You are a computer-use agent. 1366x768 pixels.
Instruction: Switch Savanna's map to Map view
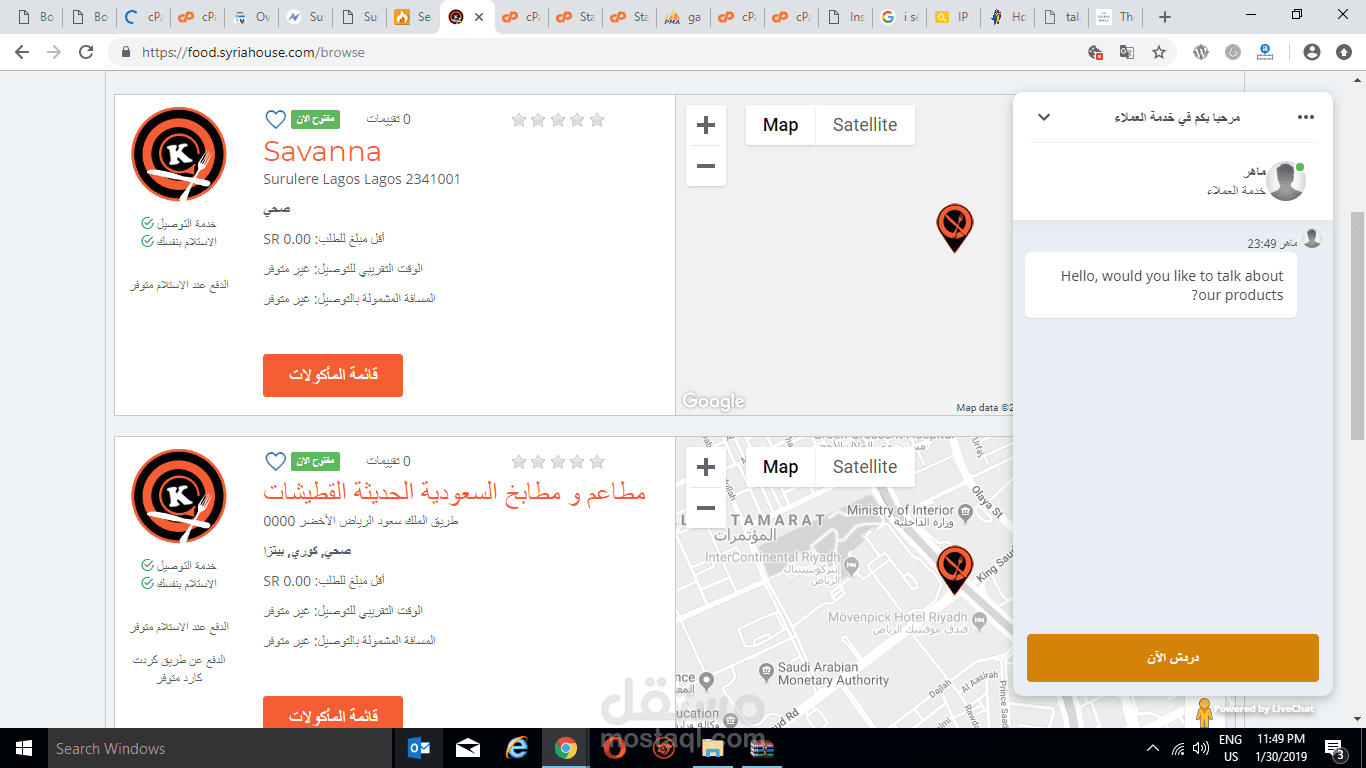pyautogui.click(x=780, y=125)
